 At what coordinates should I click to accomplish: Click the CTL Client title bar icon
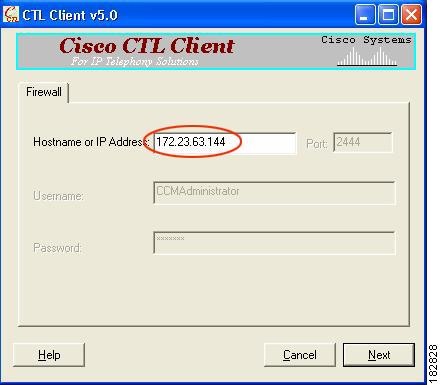point(11,15)
